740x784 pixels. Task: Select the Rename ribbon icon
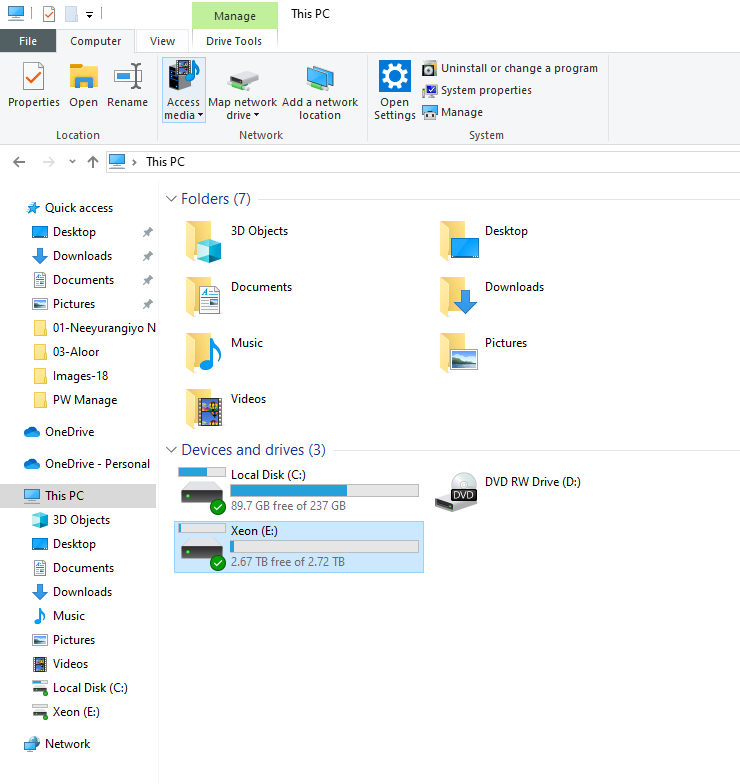(128, 85)
